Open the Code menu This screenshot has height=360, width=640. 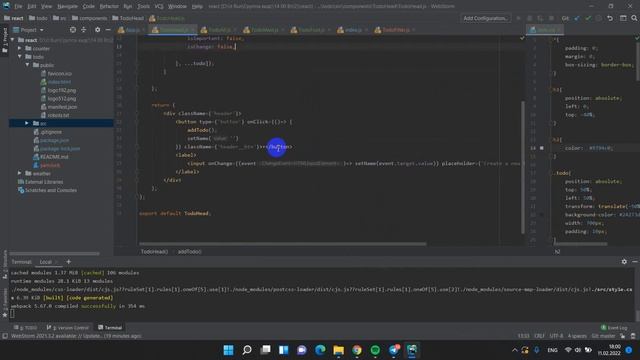[x=89, y=7]
